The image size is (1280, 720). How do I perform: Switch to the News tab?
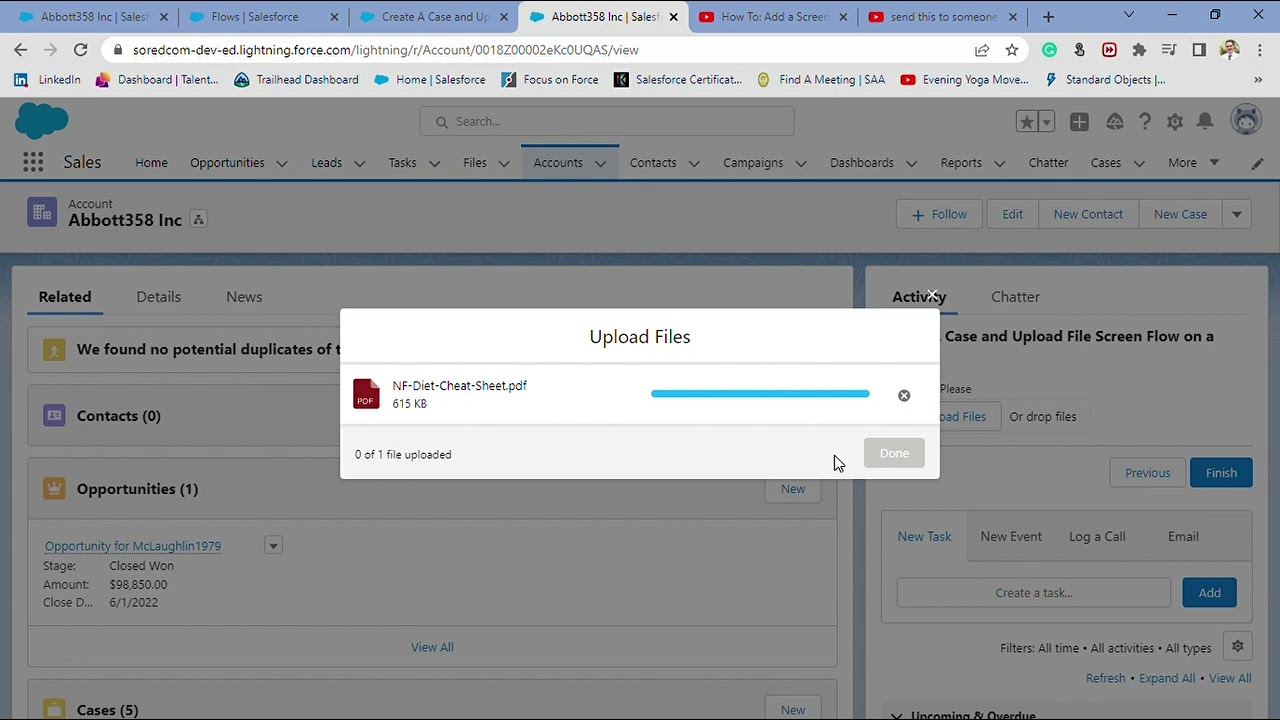coord(244,296)
